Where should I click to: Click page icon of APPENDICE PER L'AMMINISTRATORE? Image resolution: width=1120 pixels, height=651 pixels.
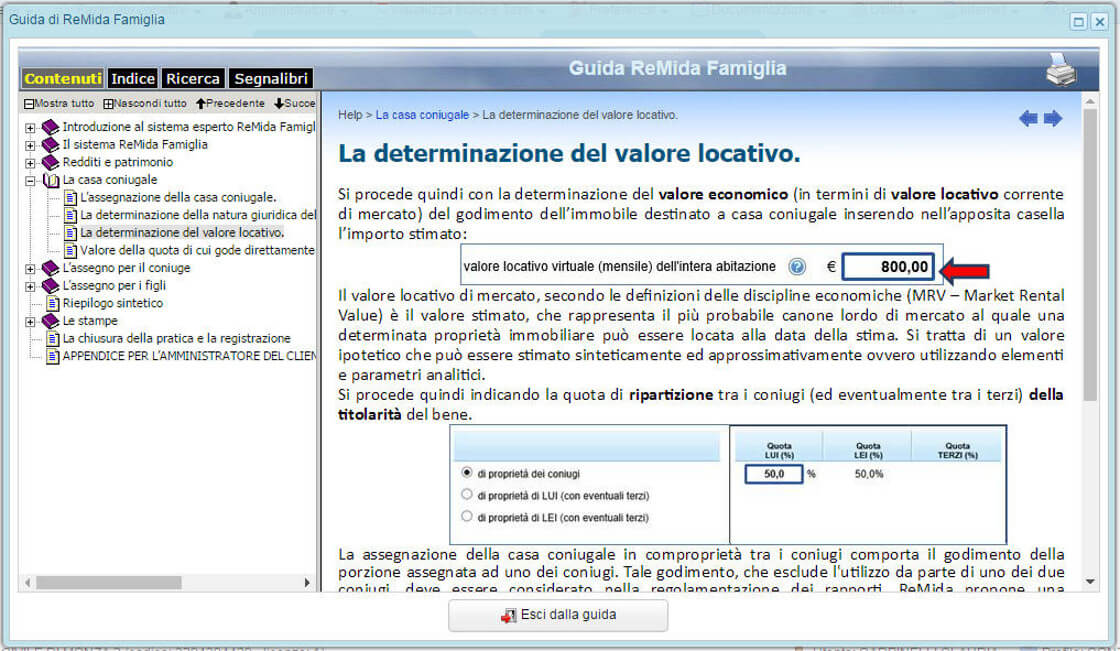click(x=52, y=356)
